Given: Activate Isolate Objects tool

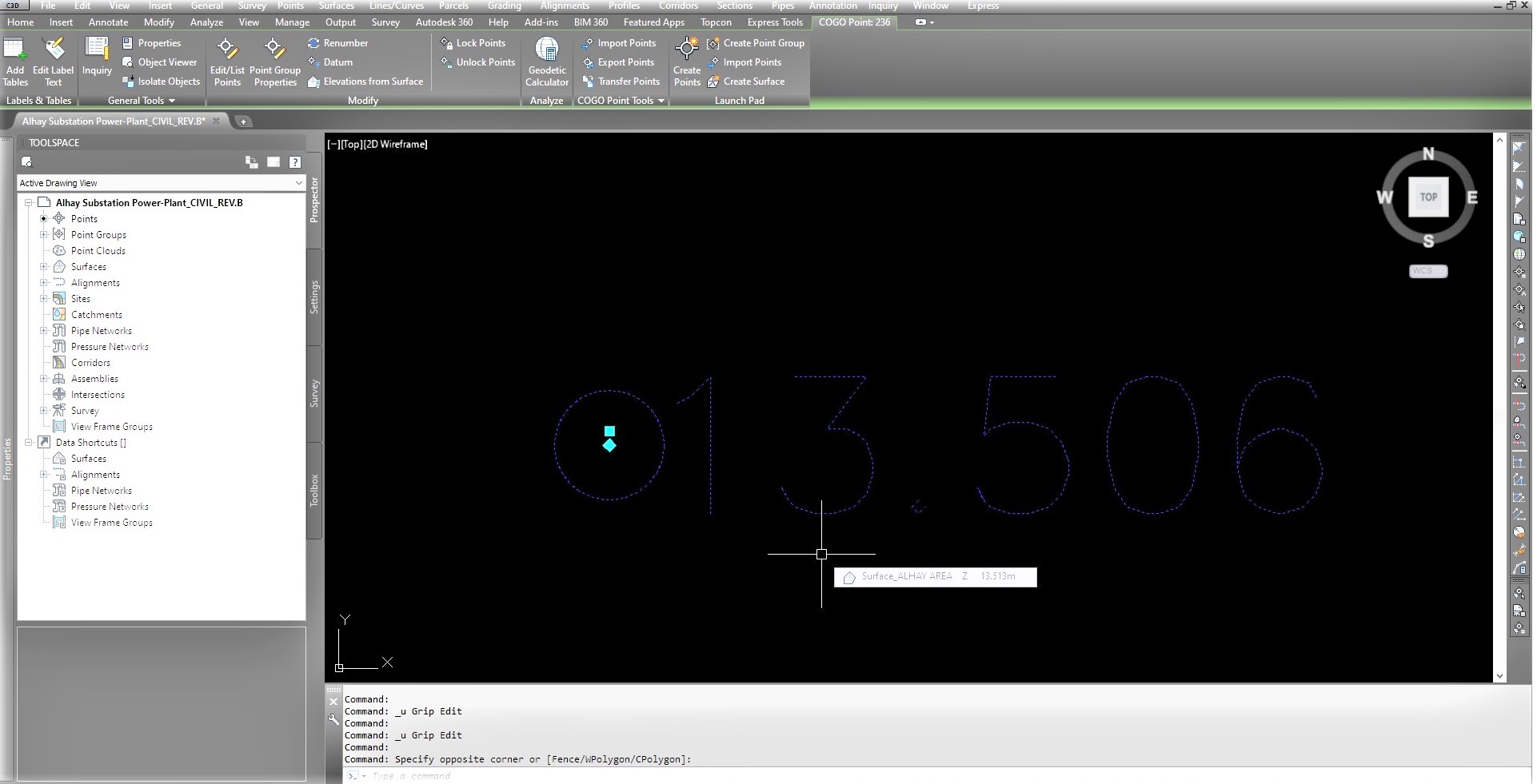Looking at the screenshot, I should (x=162, y=81).
